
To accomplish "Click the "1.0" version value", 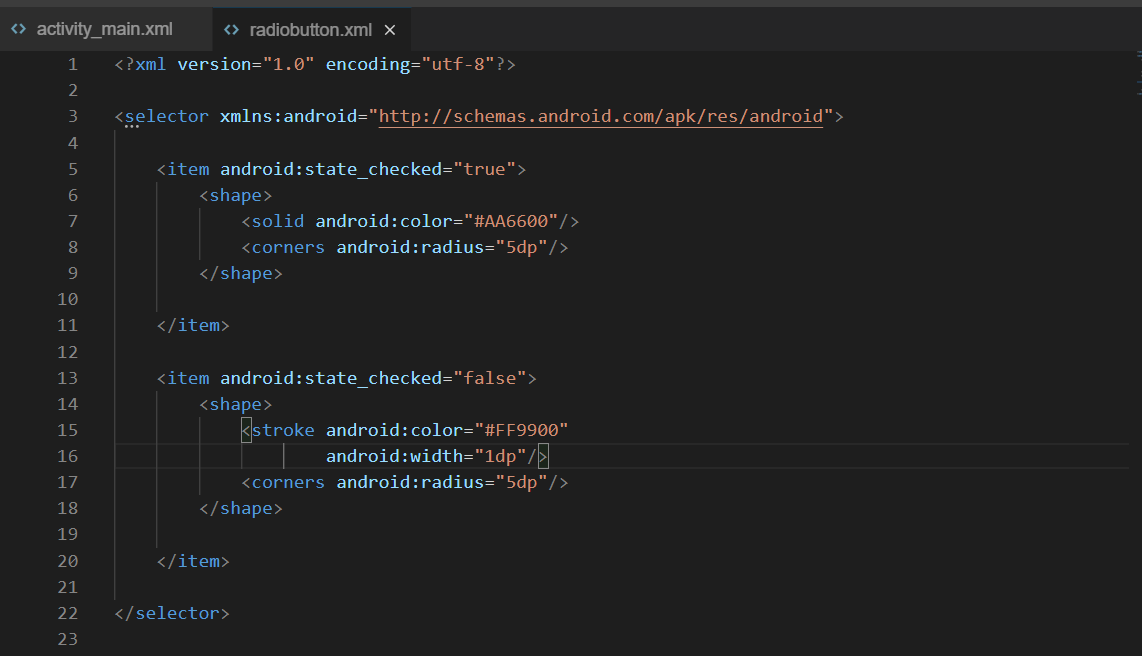I will coord(288,64).
